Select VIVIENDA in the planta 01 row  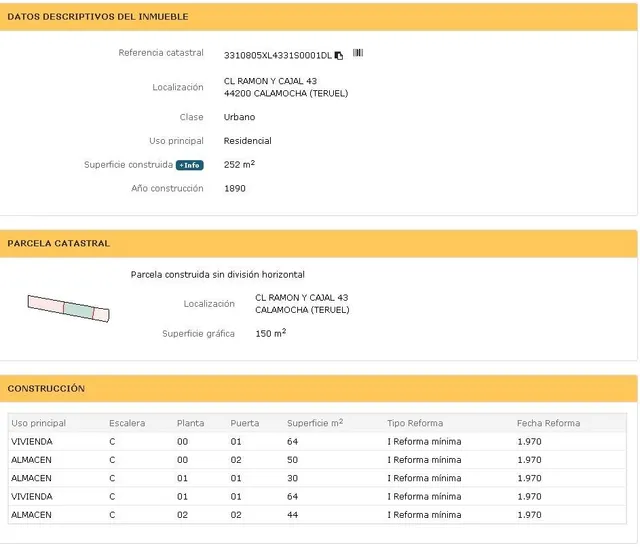point(32,496)
